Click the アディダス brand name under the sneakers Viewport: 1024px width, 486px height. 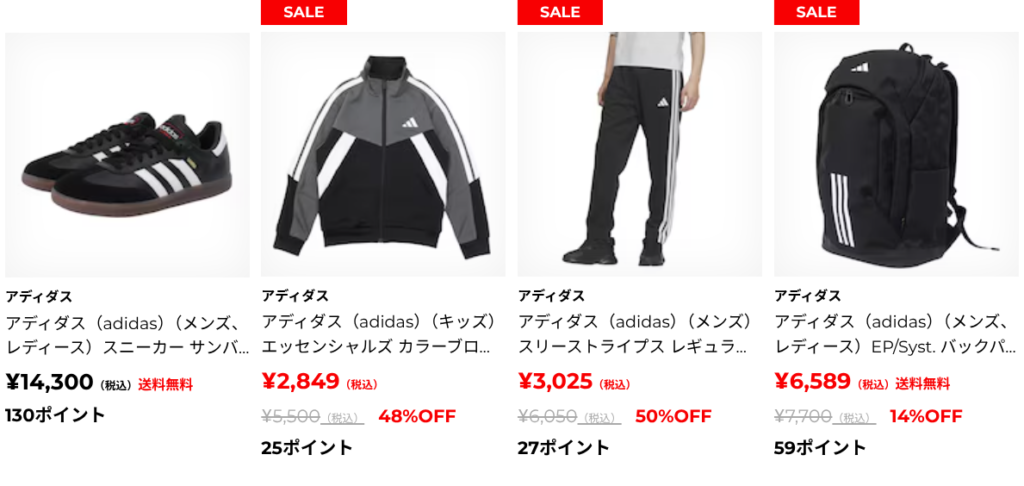click(x=39, y=296)
